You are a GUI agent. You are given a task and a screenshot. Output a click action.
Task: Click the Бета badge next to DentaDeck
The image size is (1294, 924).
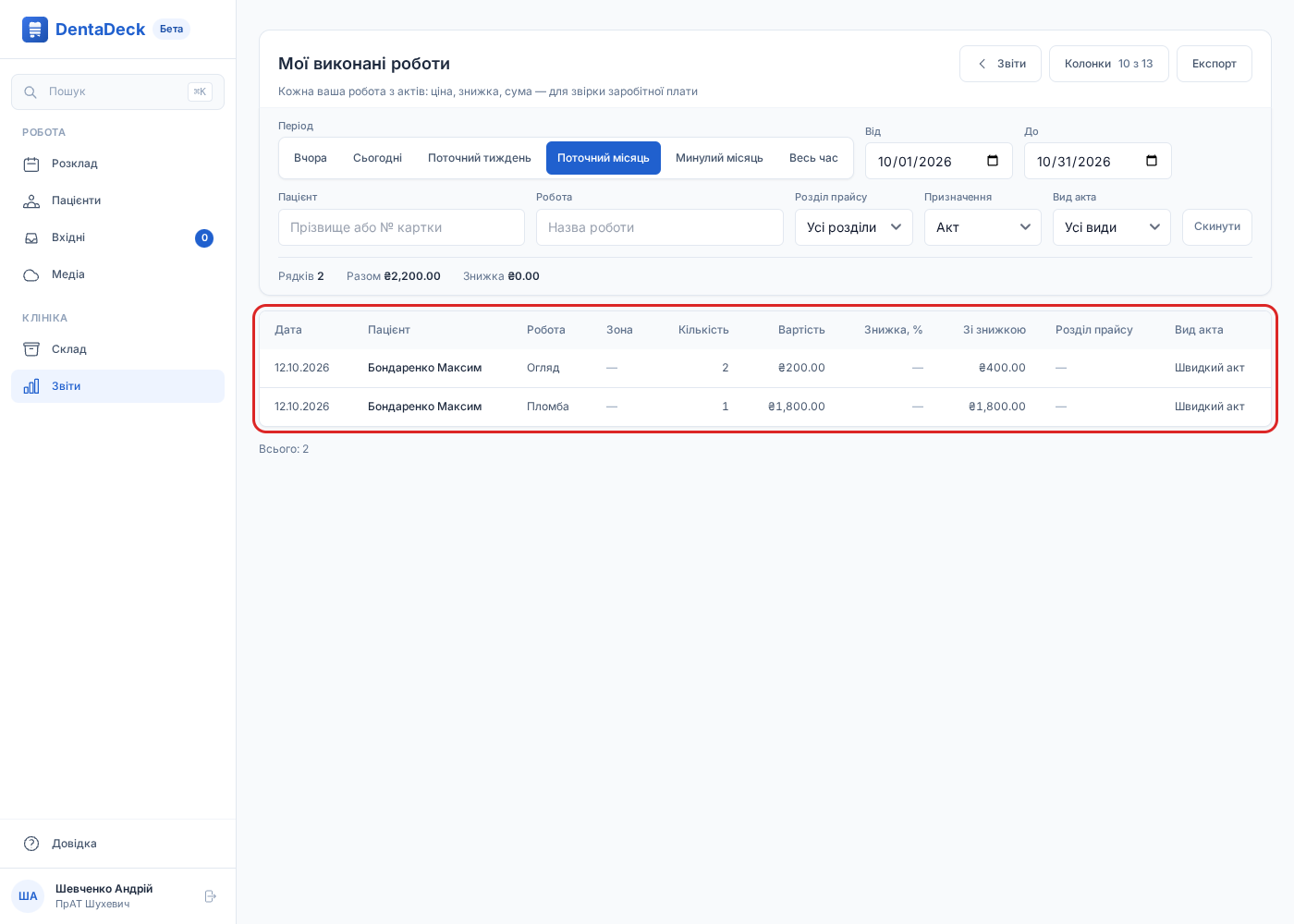(172, 30)
